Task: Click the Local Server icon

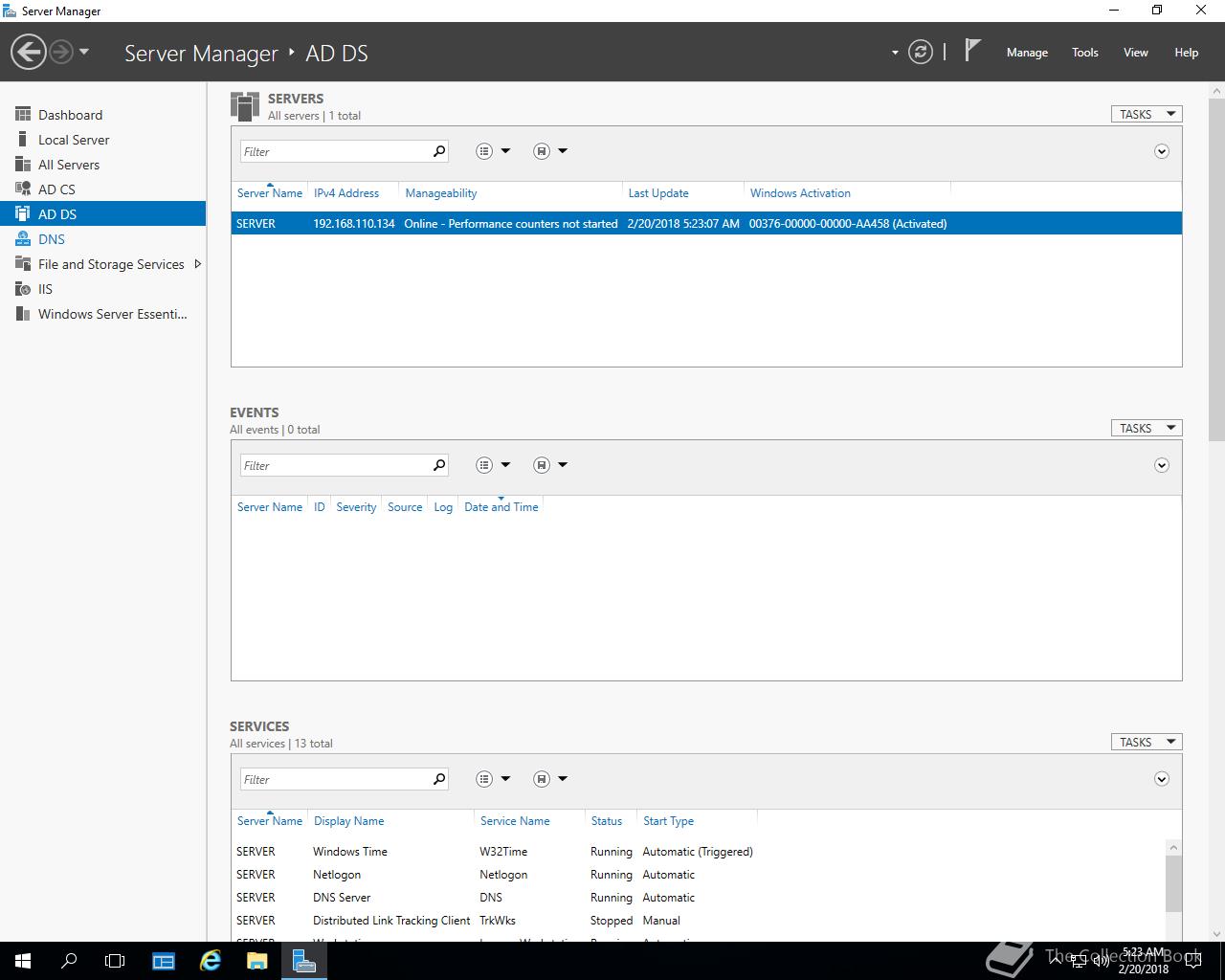Action: tap(23, 140)
